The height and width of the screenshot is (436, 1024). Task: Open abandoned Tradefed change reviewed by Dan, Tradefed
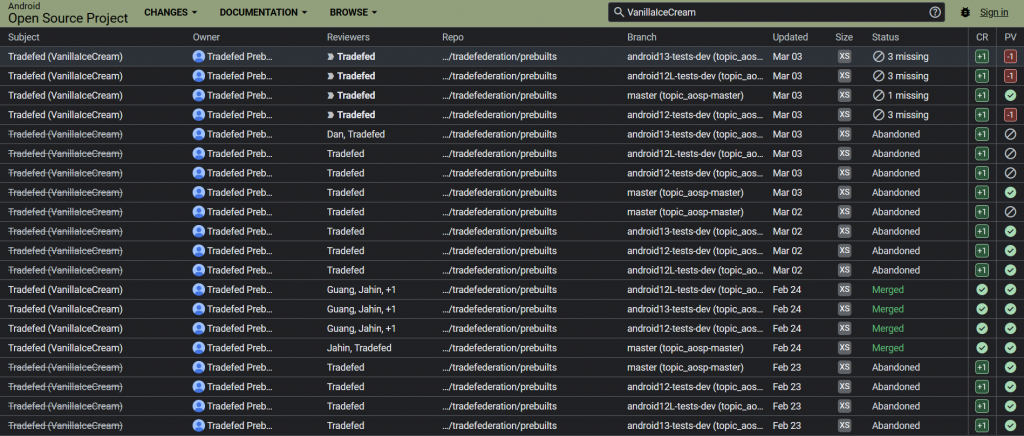pyautogui.click(x=65, y=134)
